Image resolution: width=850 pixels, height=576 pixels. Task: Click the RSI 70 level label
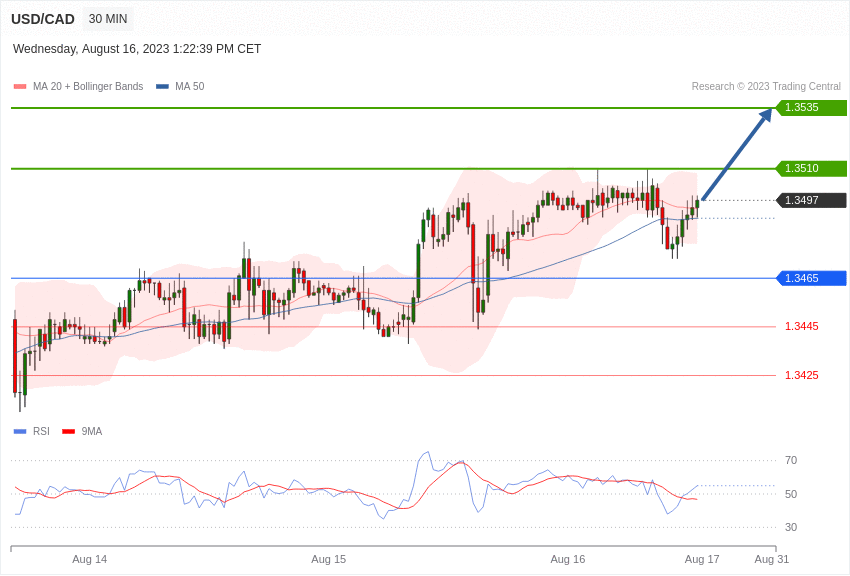[791, 461]
